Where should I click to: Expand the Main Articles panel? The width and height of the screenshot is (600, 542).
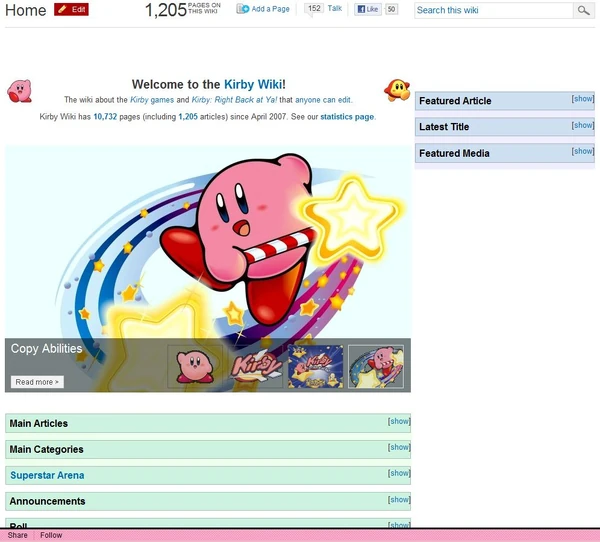[399, 421]
